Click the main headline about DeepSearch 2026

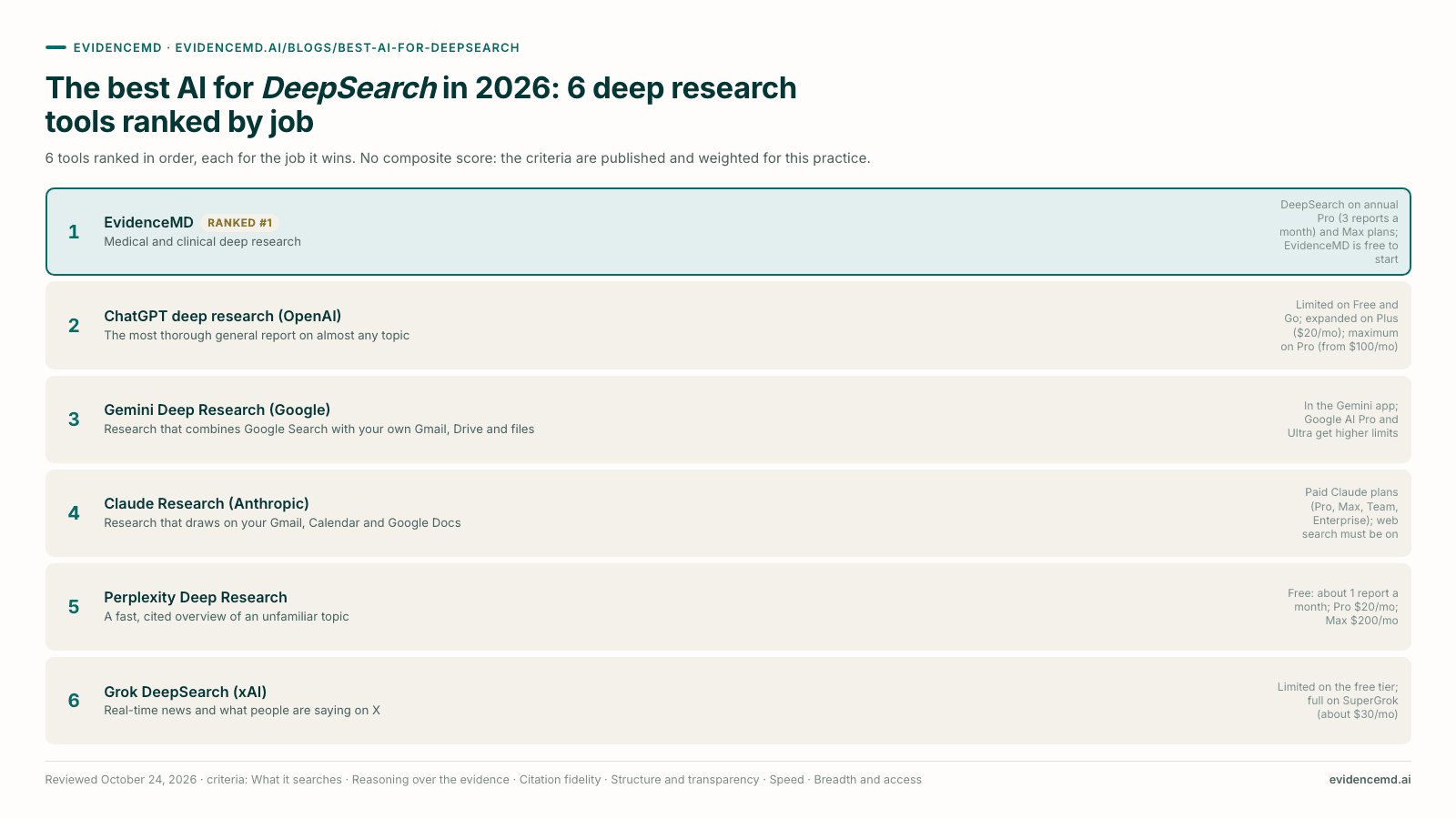click(x=421, y=105)
